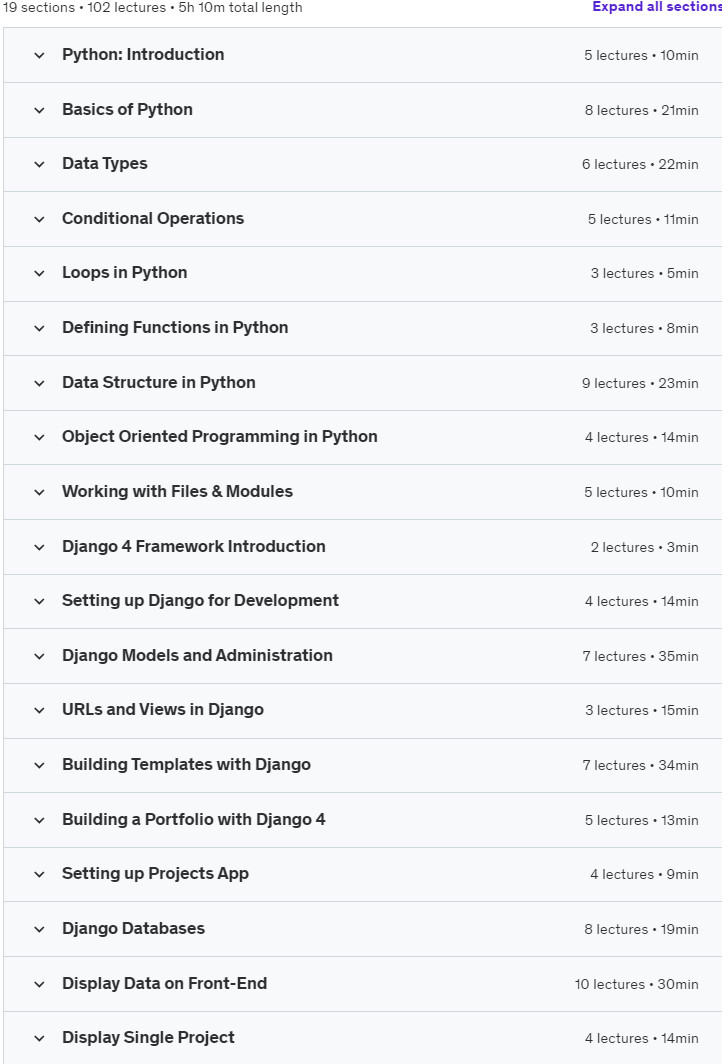Expand chevron beside Display Data on Front-End

point(39,984)
